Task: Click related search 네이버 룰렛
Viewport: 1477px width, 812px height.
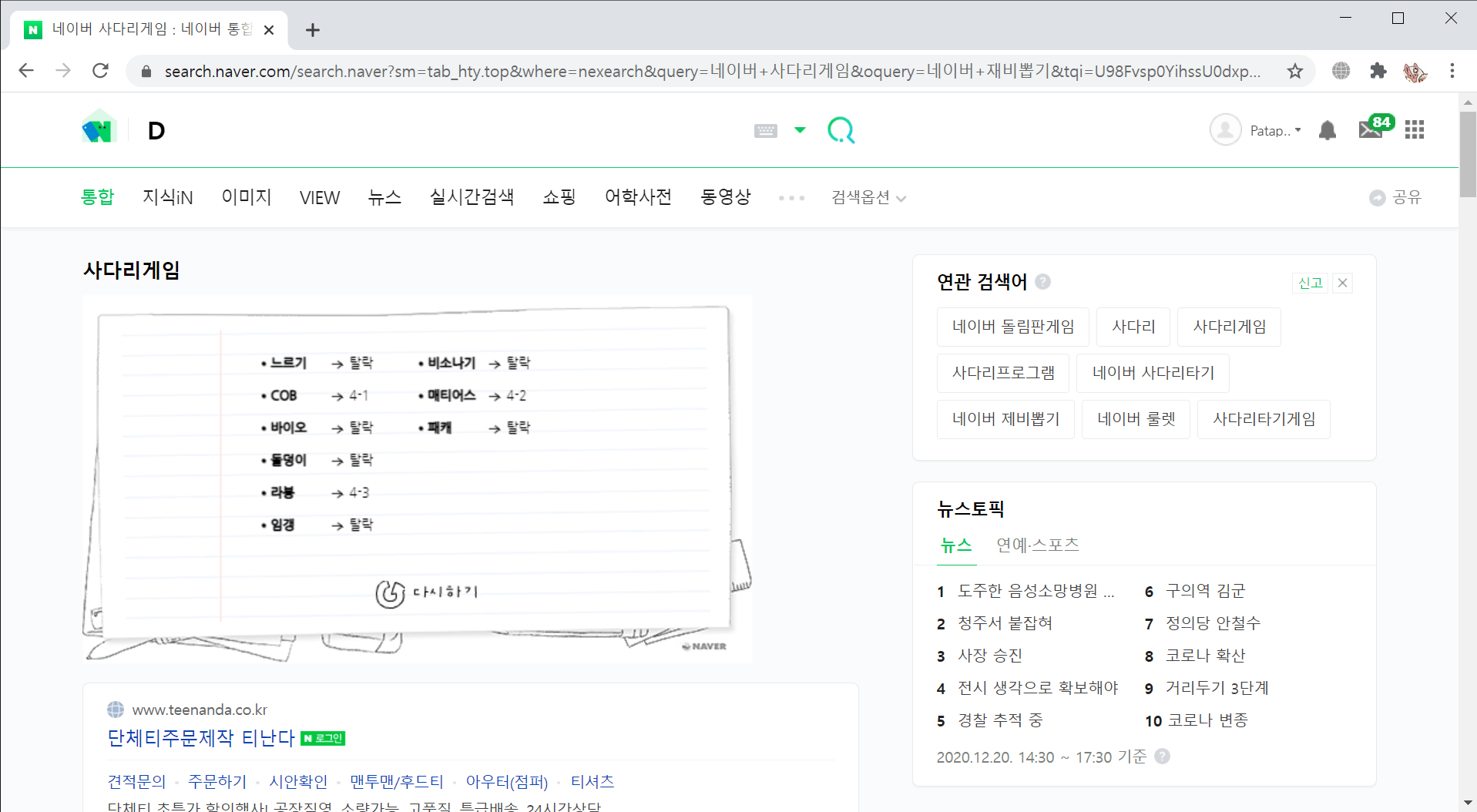Action: [x=1136, y=419]
